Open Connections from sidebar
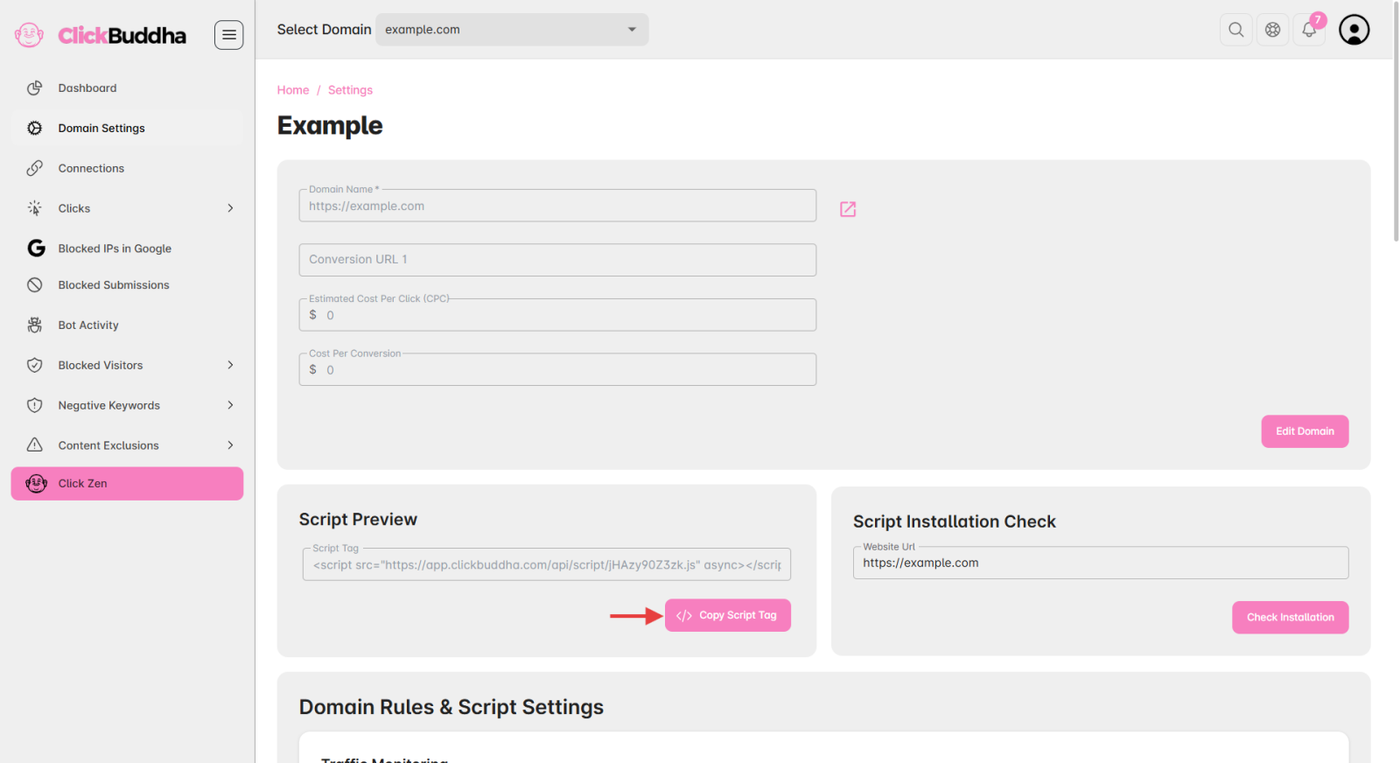 pos(91,168)
